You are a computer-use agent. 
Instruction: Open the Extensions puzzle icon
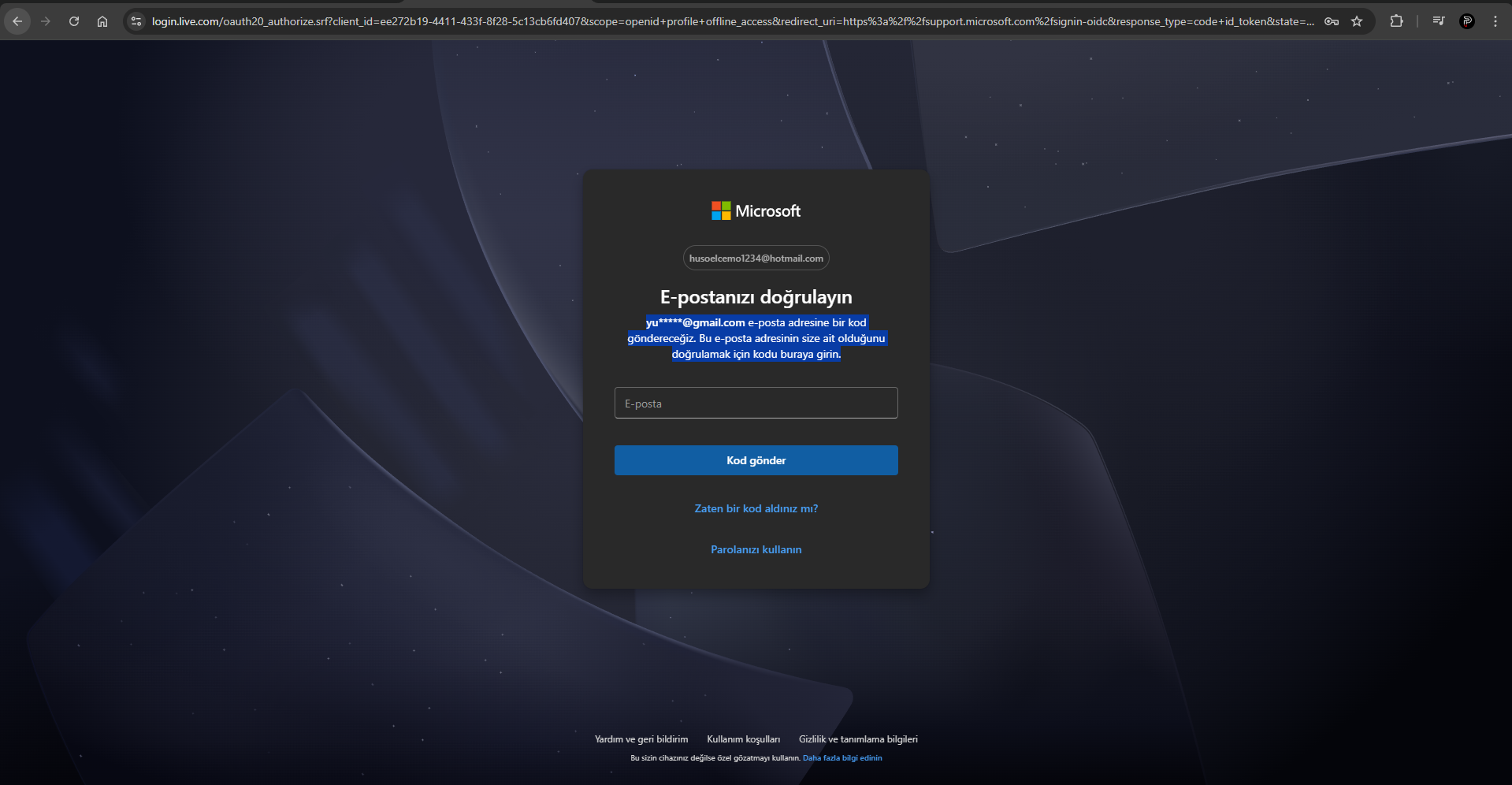pos(1396,21)
